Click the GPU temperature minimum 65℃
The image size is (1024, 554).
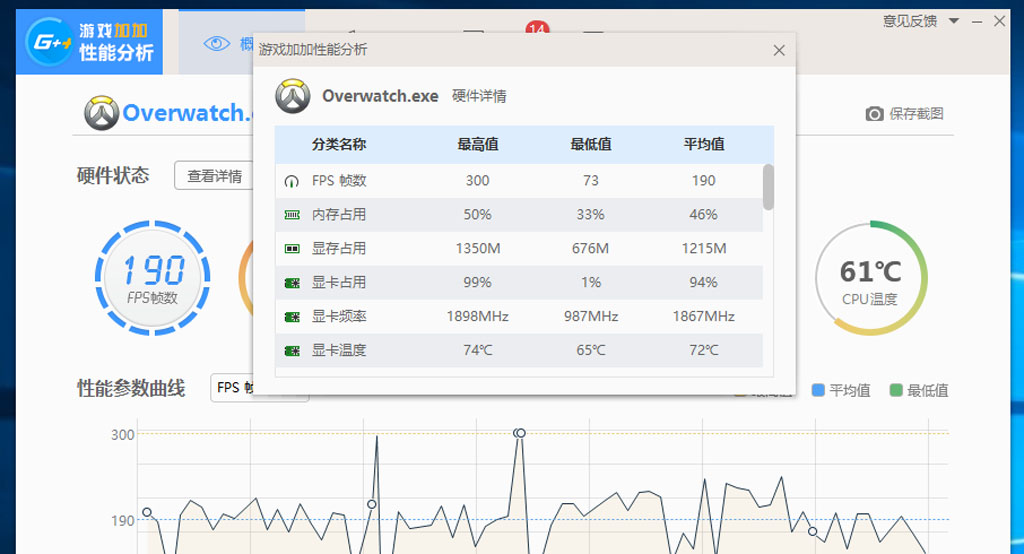coord(590,351)
